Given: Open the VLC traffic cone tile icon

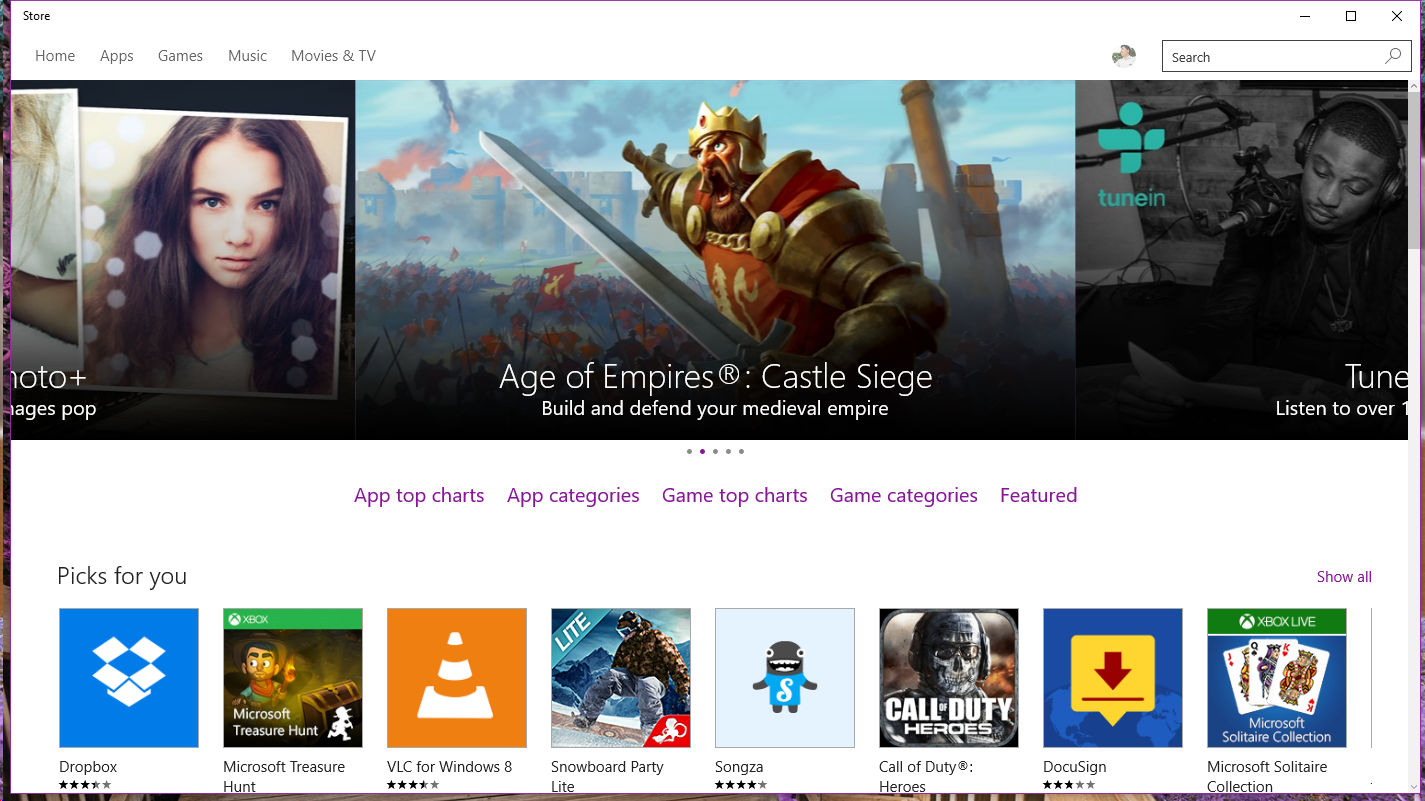Looking at the screenshot, I should (457, 678).
